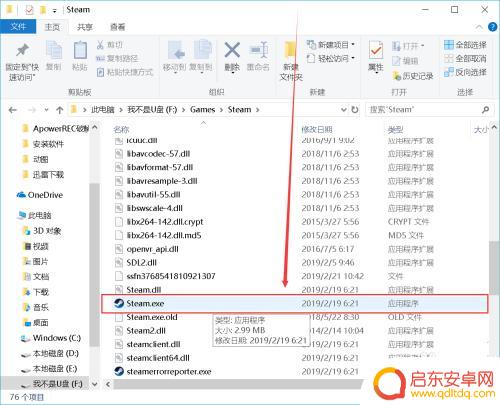Viewport: 500px width, 405px height.
Task: Open the New item dropdown
Action: (x=331, y=45)
